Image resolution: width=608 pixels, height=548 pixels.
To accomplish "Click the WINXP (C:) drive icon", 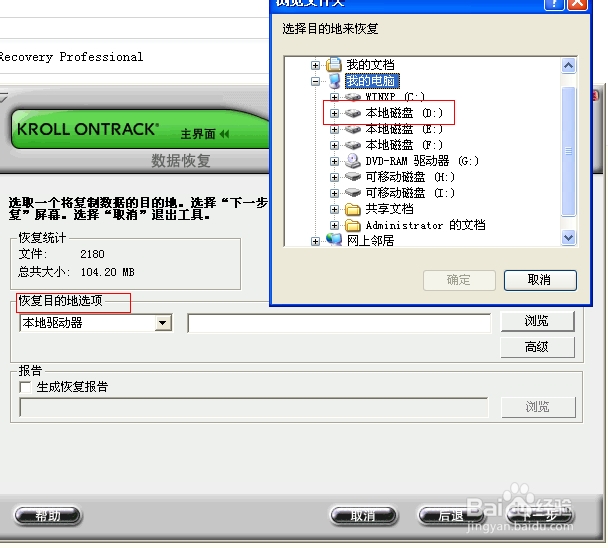I will 353,96.
